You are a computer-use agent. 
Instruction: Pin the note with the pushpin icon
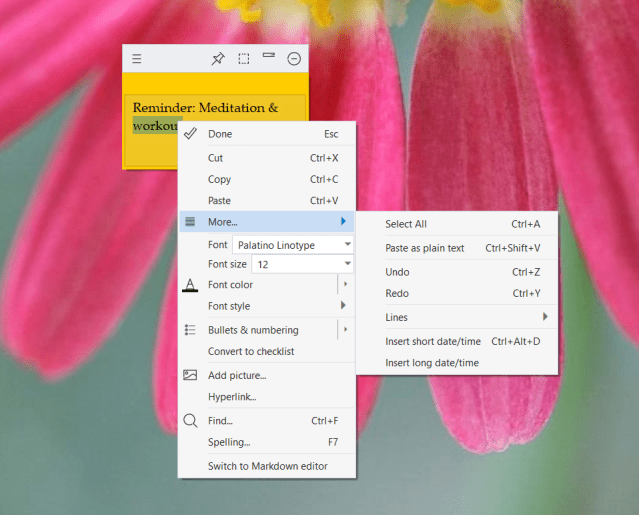click(218, 59)
